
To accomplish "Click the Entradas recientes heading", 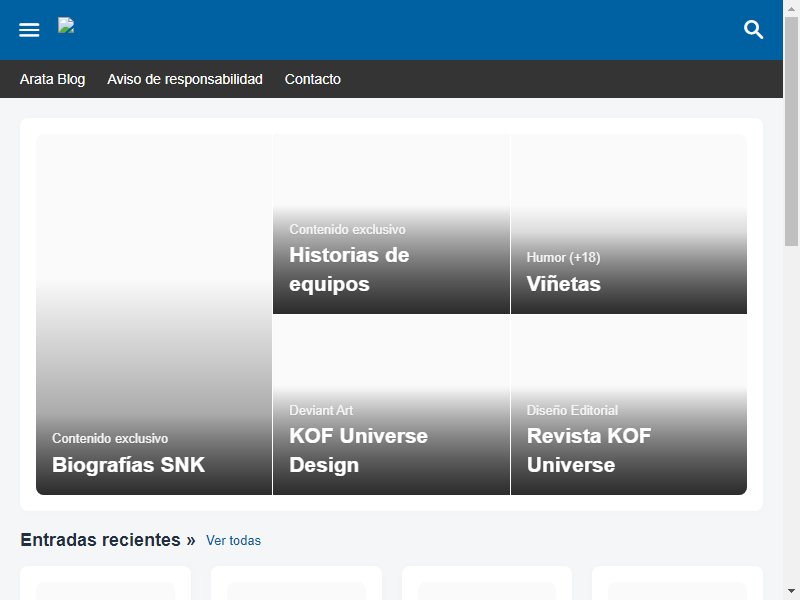I will [108, 540].
